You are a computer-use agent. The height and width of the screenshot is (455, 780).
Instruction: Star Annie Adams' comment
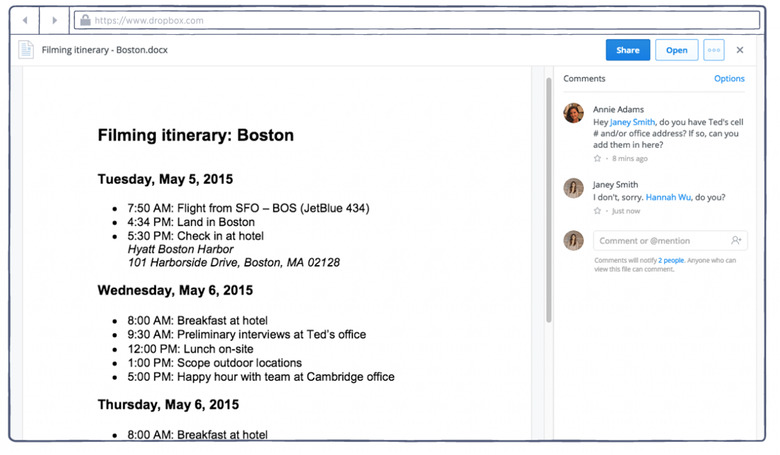point(597,159)
